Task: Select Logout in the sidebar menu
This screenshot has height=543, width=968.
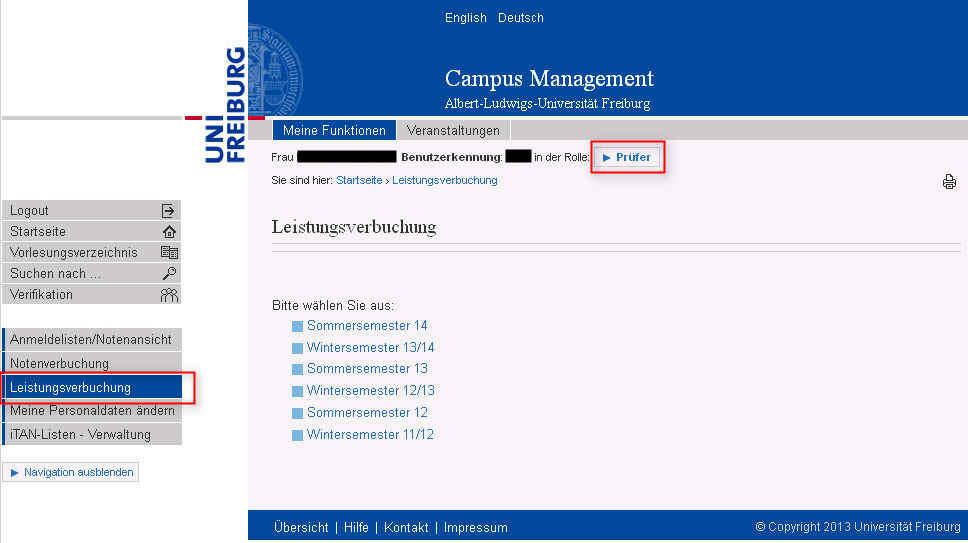Action: [91, 210]
